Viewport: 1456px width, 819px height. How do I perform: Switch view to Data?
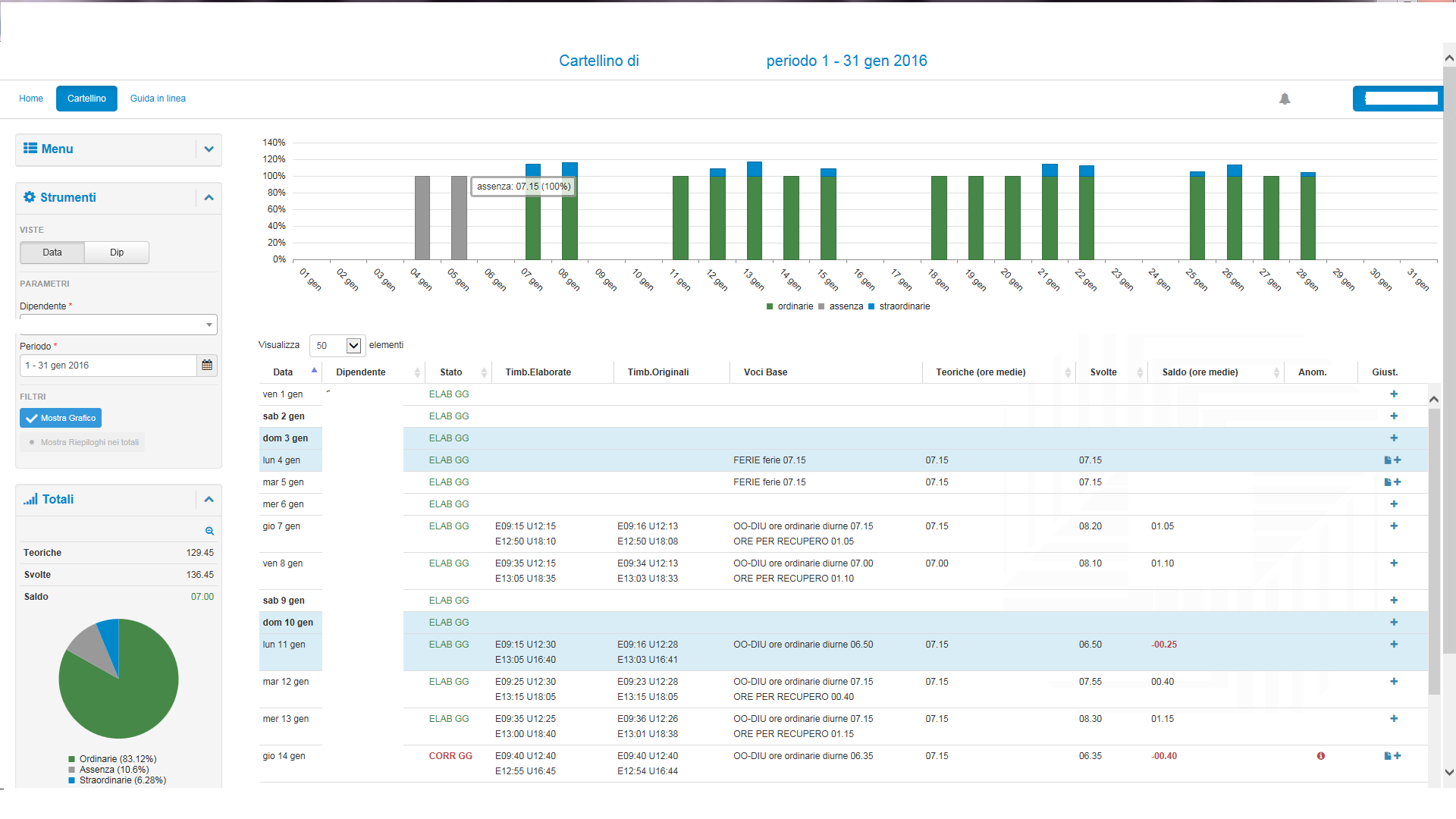pyautogui.click(x=52, y=253)
